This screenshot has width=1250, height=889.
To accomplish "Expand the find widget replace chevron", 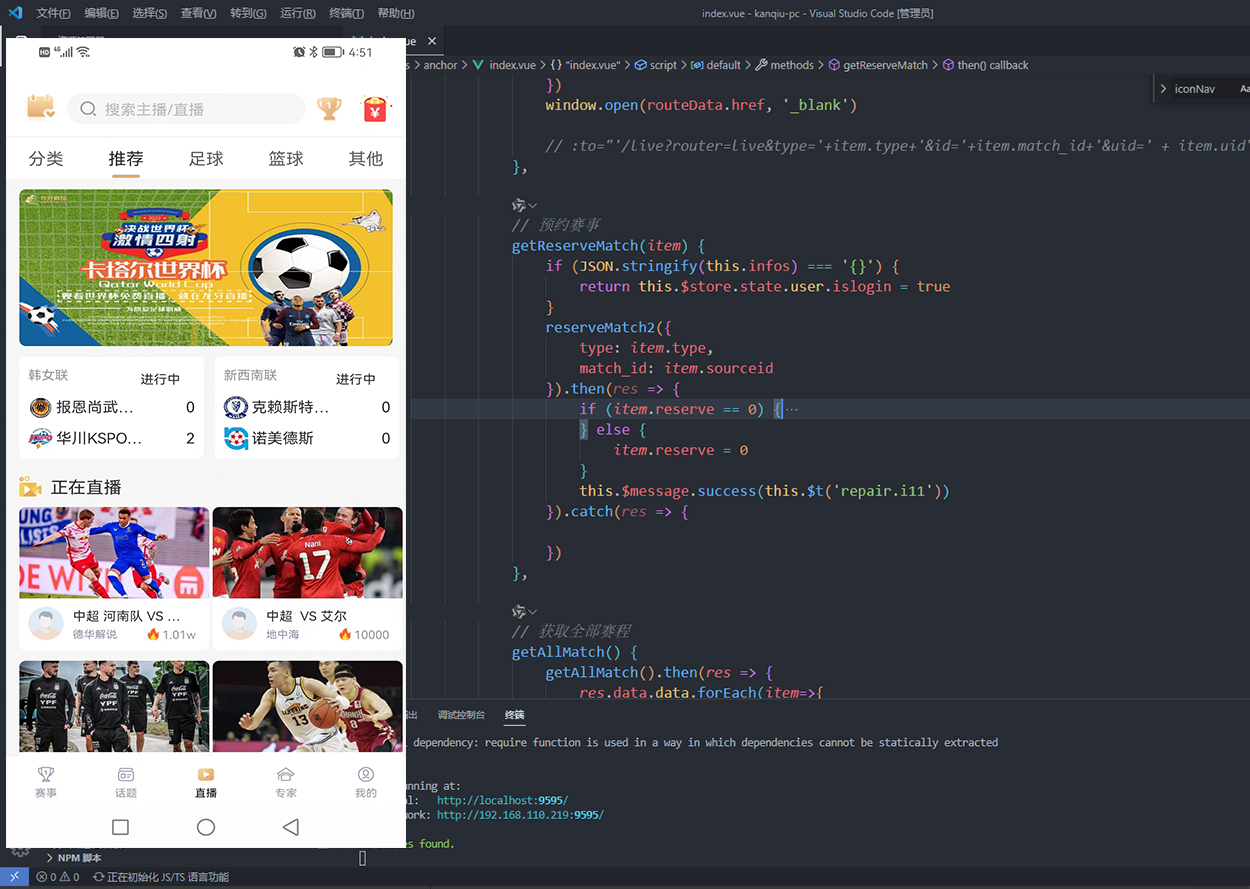I will 1163,89.
